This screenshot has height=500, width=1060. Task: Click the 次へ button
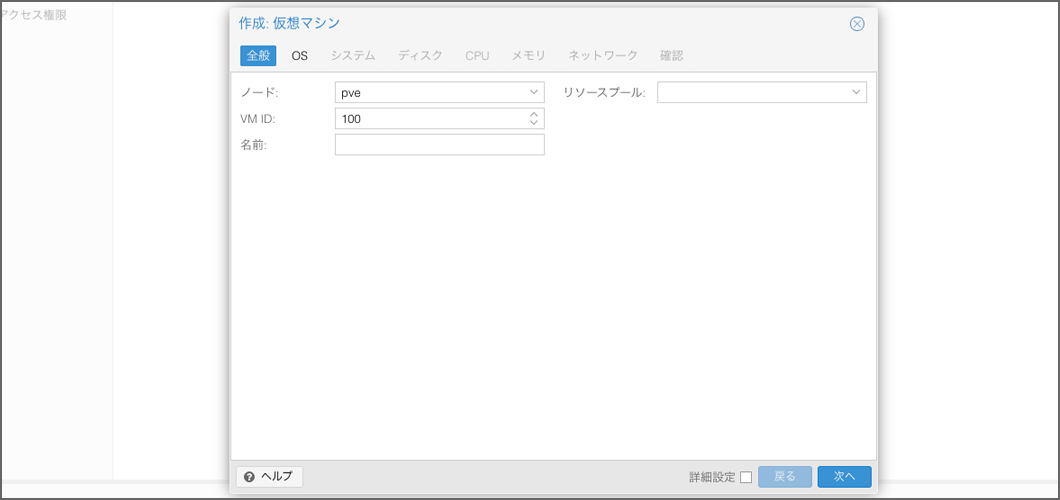[x=844, y=476]
